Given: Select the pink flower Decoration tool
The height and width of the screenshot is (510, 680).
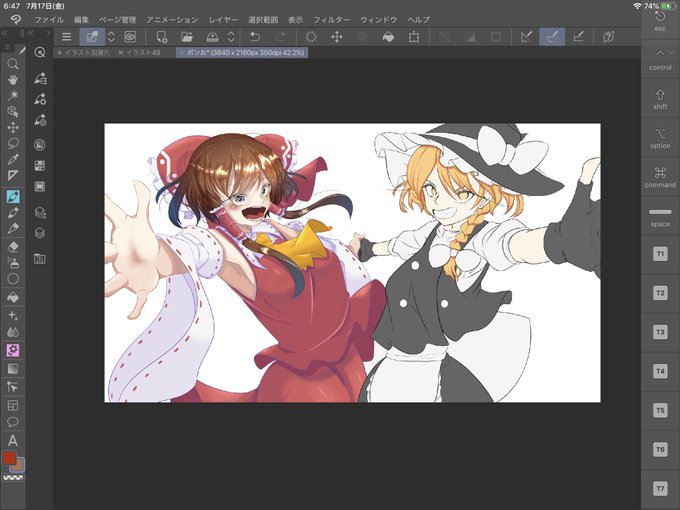Looking at the screenshot, I should pos(13,350).
